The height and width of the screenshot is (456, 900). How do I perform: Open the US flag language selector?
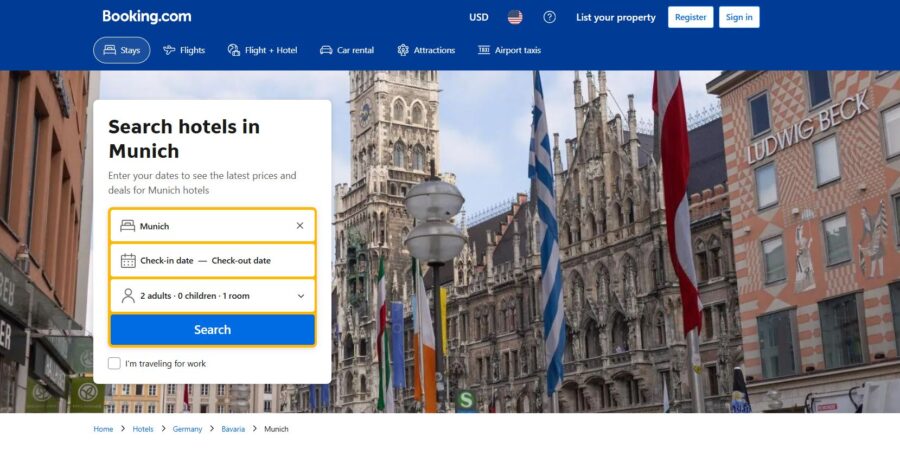coord(515,17)
